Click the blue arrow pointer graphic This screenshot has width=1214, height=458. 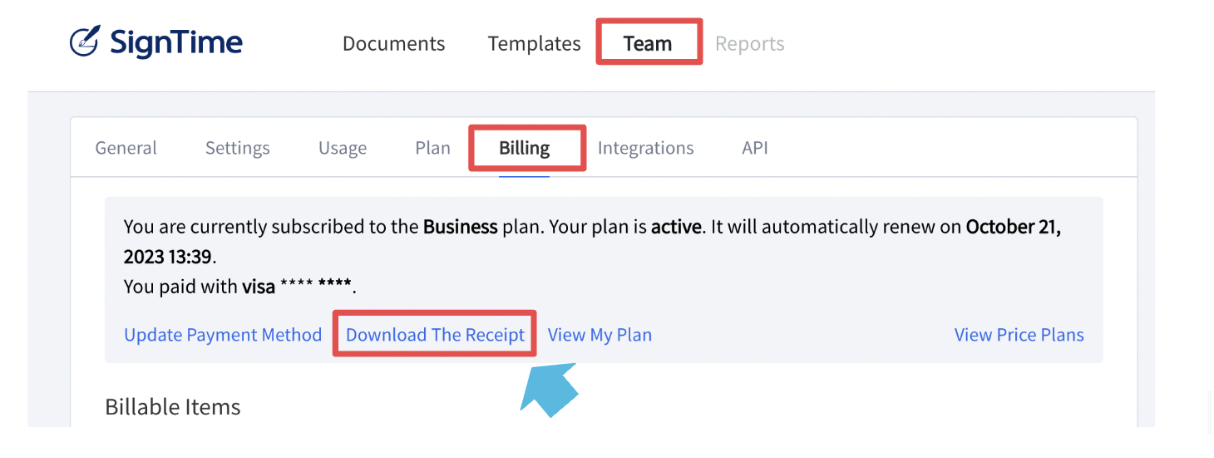pyautogui.click(x=550, y=391)
